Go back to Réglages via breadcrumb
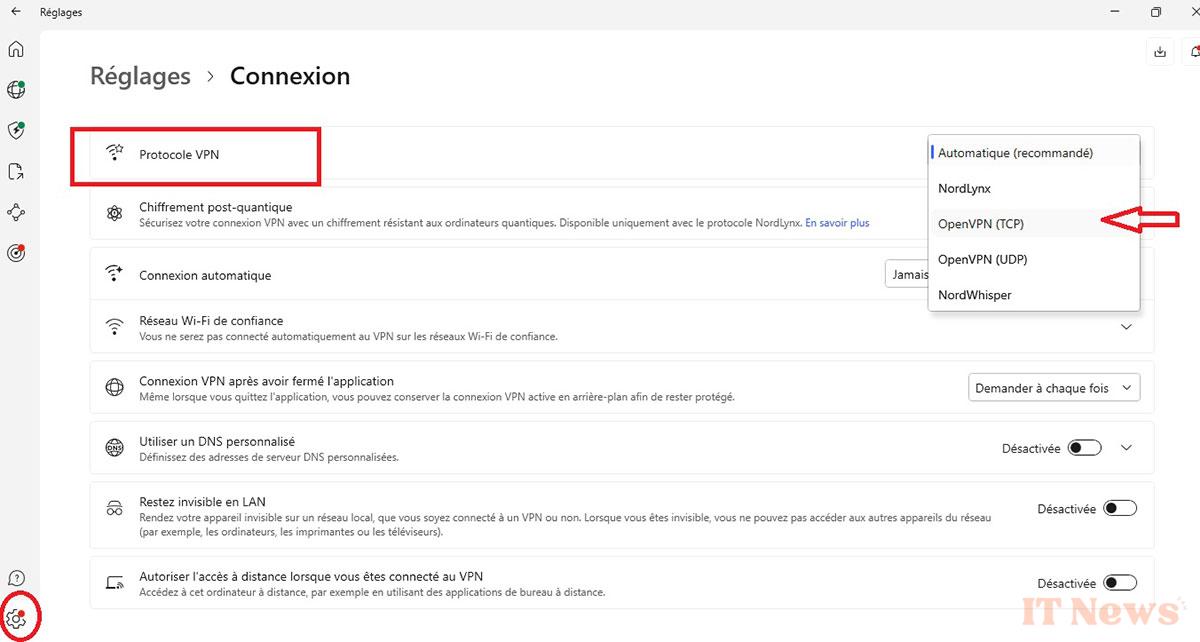 (x=140, y=76)
